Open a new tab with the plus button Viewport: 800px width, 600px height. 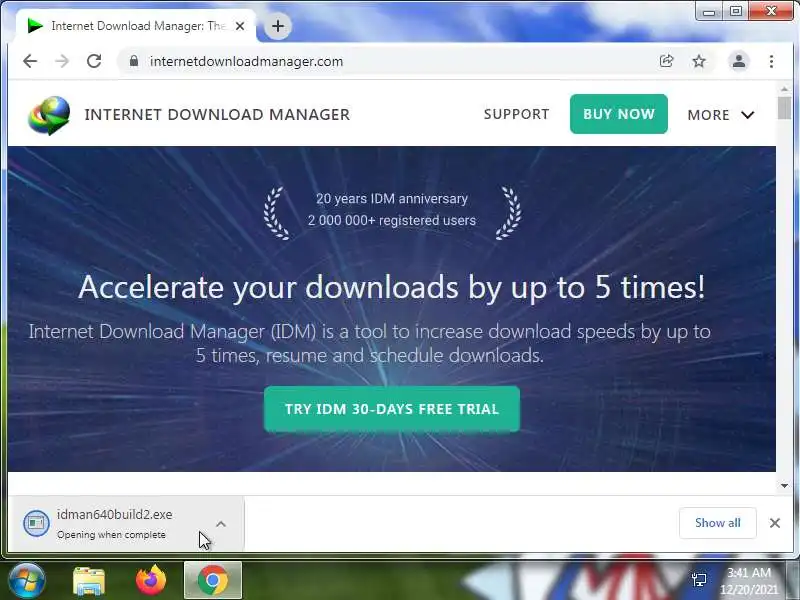[x=278, y=26]
